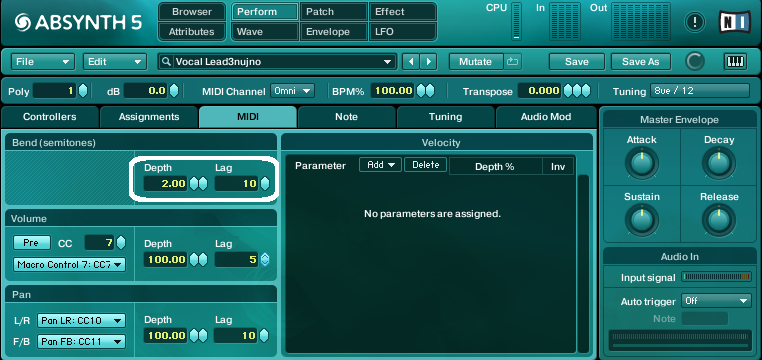The width and height of the screenshot is (762, 360).
Task: Click the Save button
Action: pos(577,62)
